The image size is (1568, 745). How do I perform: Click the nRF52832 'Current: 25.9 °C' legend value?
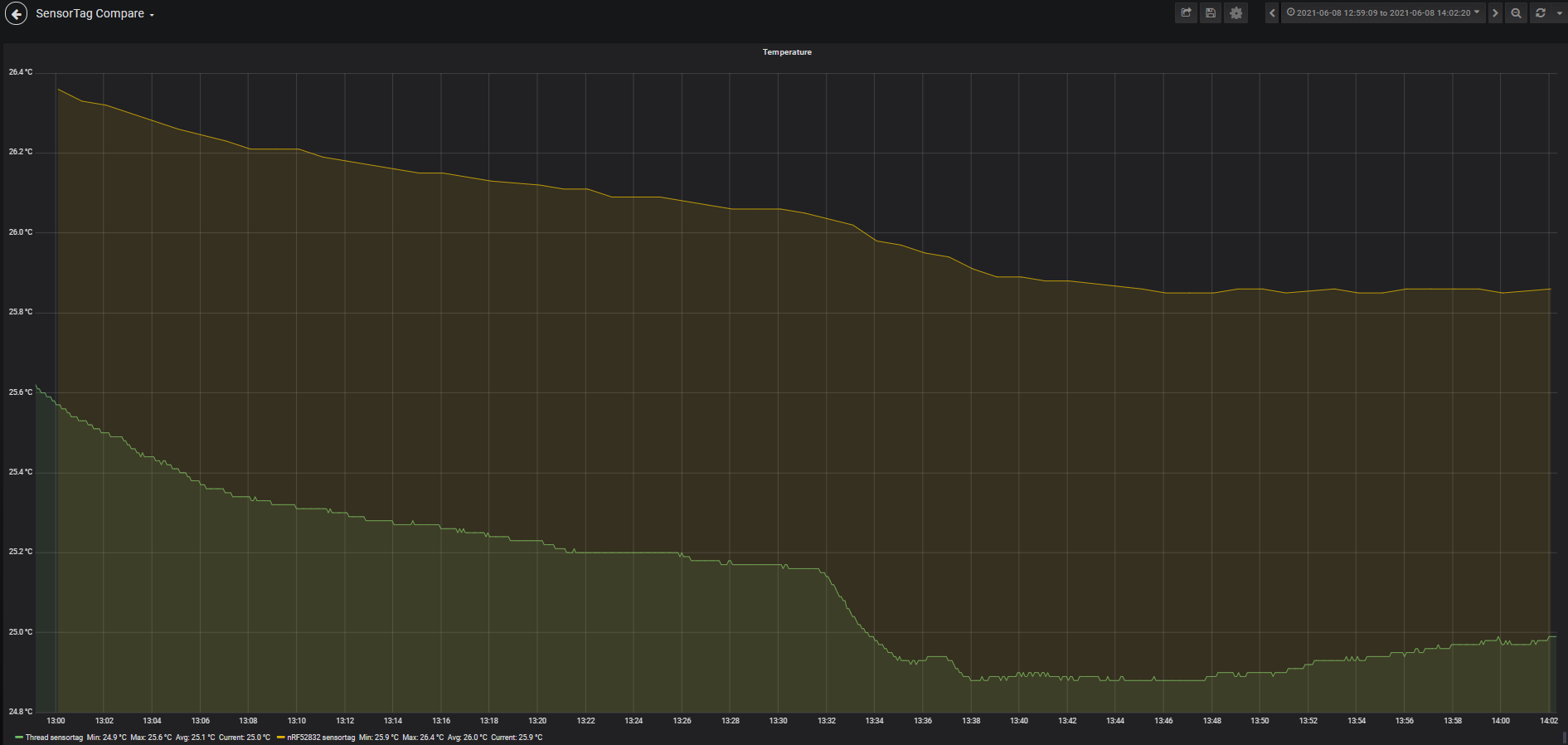click(x=517, y=738)
